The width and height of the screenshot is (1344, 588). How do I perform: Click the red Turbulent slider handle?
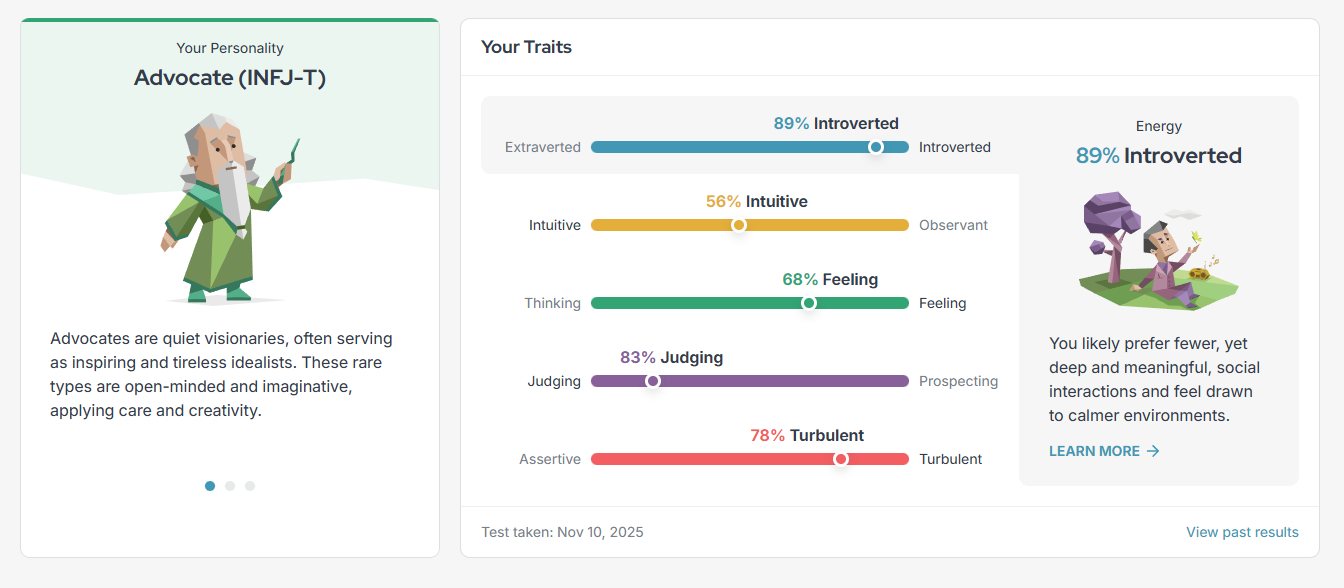pyautogui.click(x=841, y=459)
